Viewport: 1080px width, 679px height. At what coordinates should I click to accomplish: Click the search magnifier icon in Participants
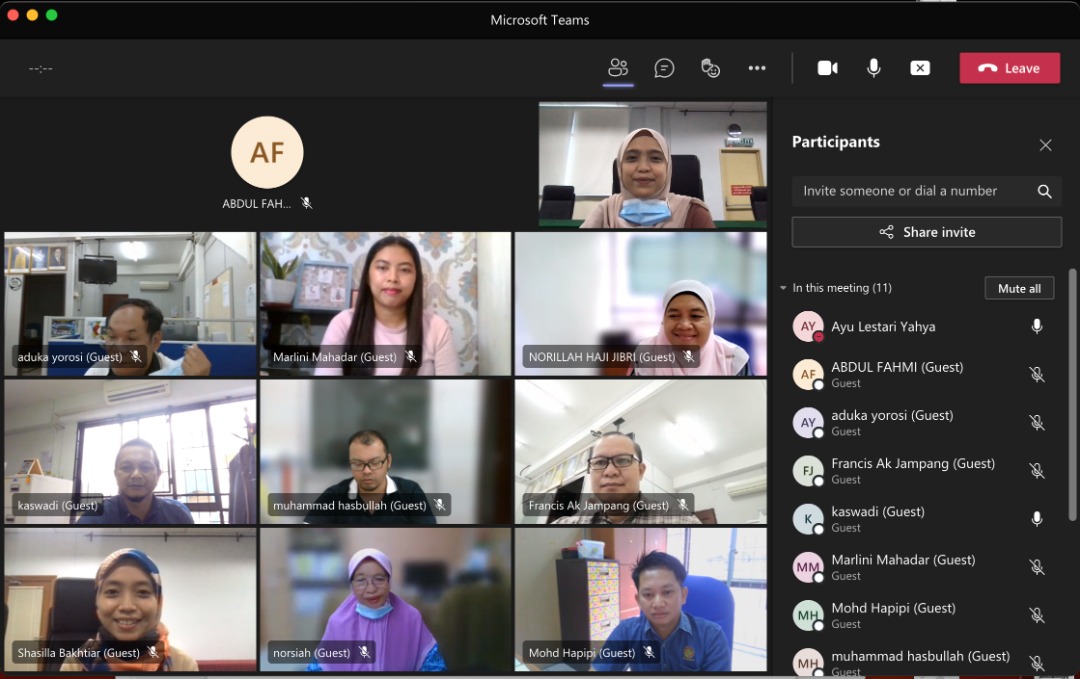tap(1044, 191)
